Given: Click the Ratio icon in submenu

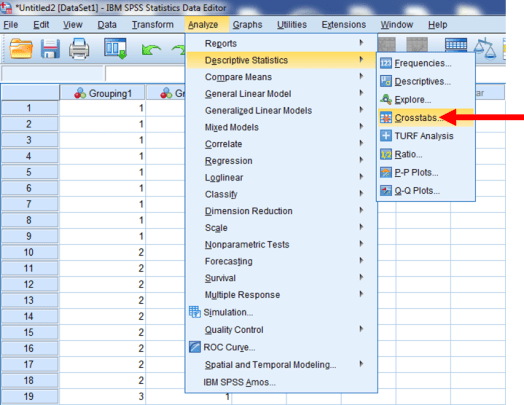Looking at the screenshot, I should tap(386, 154).
